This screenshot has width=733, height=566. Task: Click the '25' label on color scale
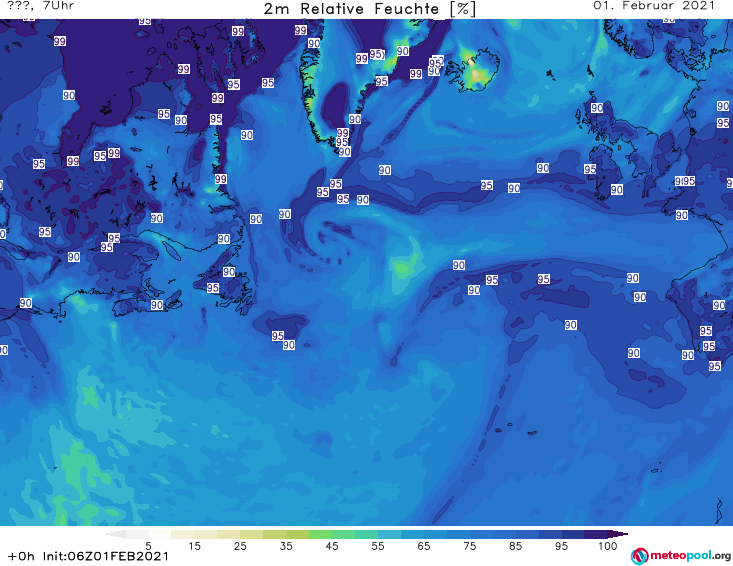coord(240,546)
